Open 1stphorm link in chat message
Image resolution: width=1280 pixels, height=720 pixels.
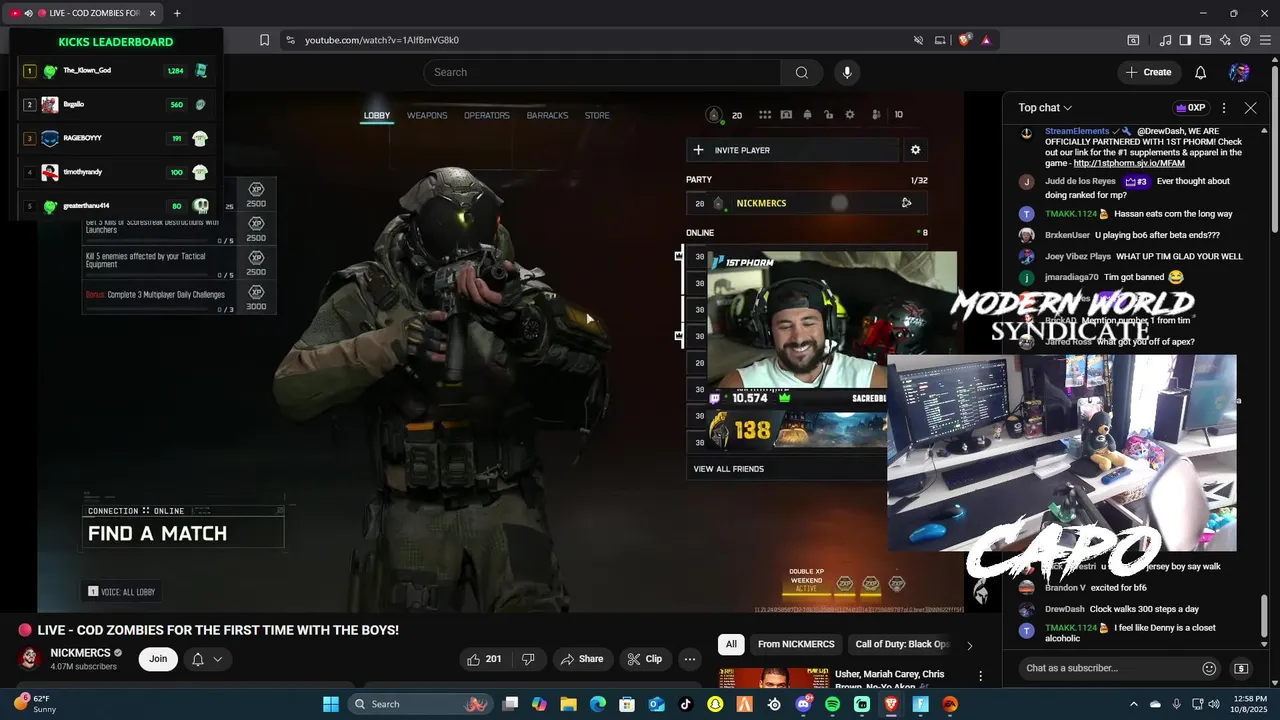click(1129, 163)
